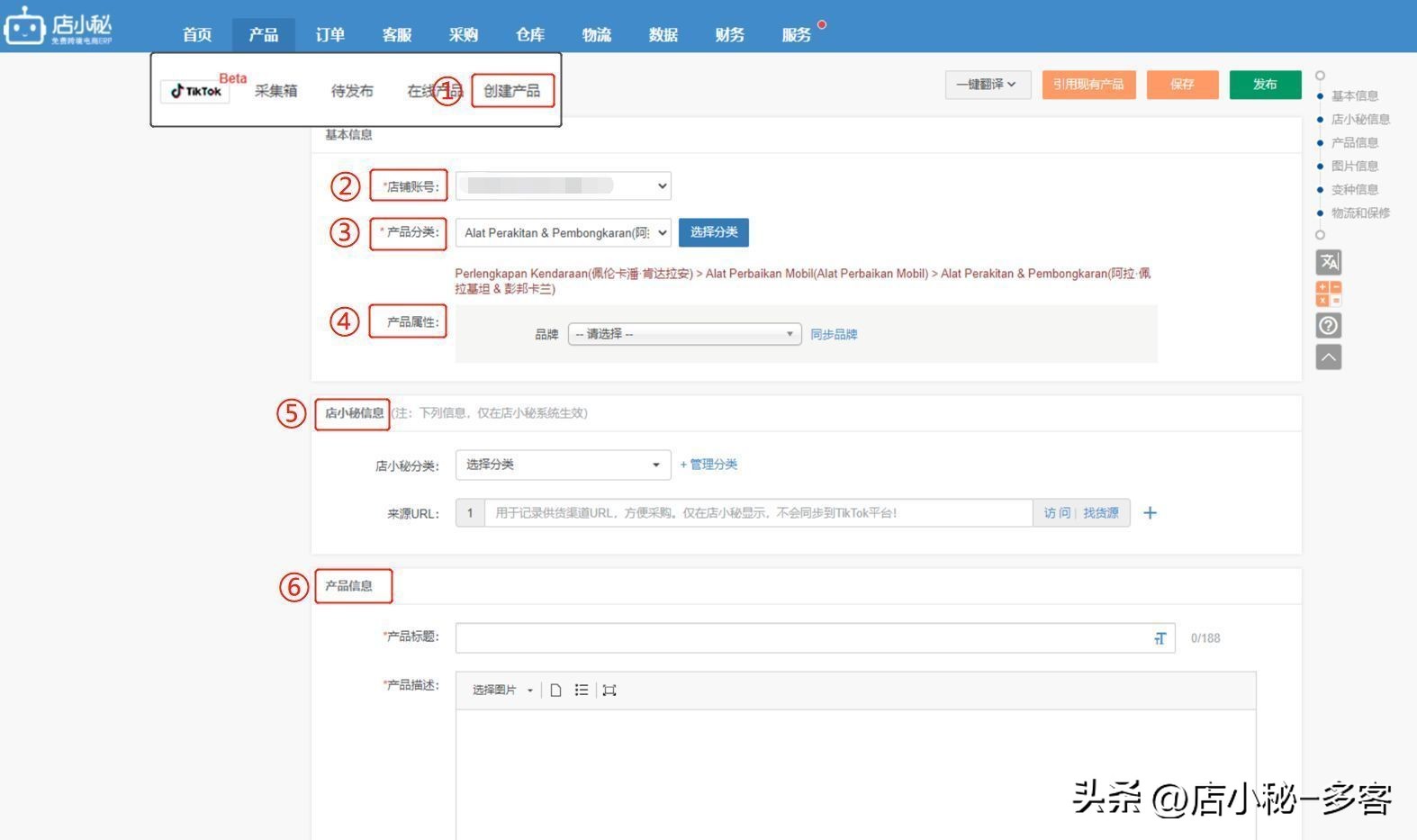This screenshot has width=1417, height=840.
Task: Jump to 基本信息 in the side navigation
Action: [x=1354, y=95]
